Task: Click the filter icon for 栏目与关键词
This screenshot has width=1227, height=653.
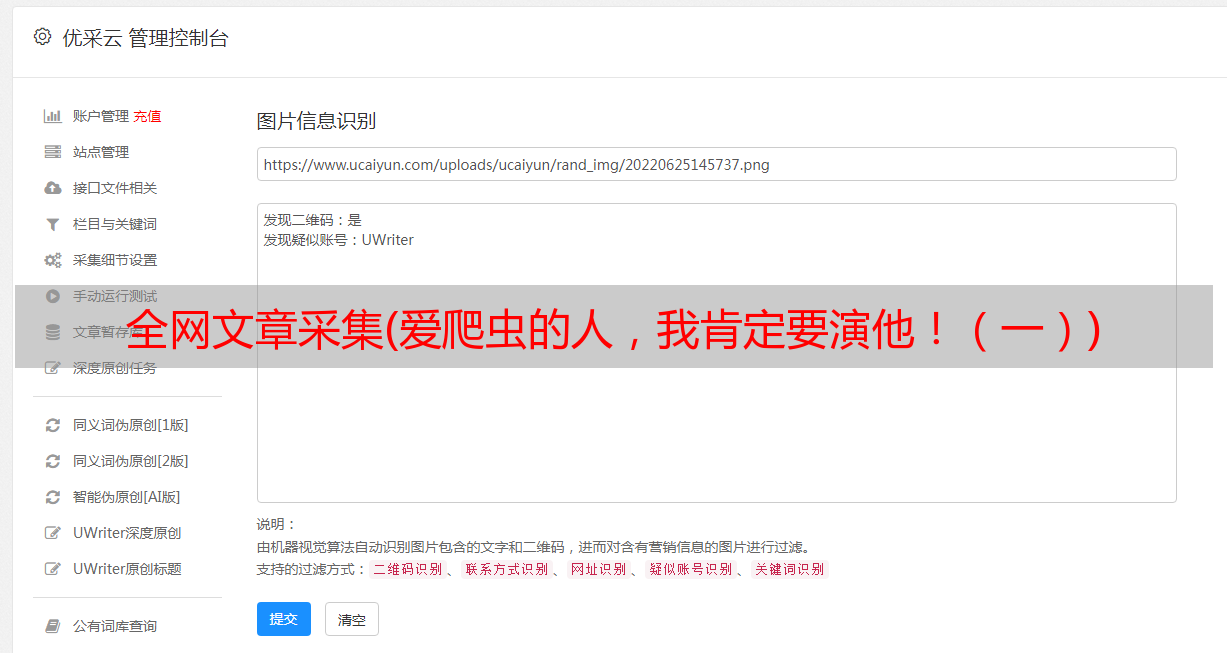Action: coord(53,224)
